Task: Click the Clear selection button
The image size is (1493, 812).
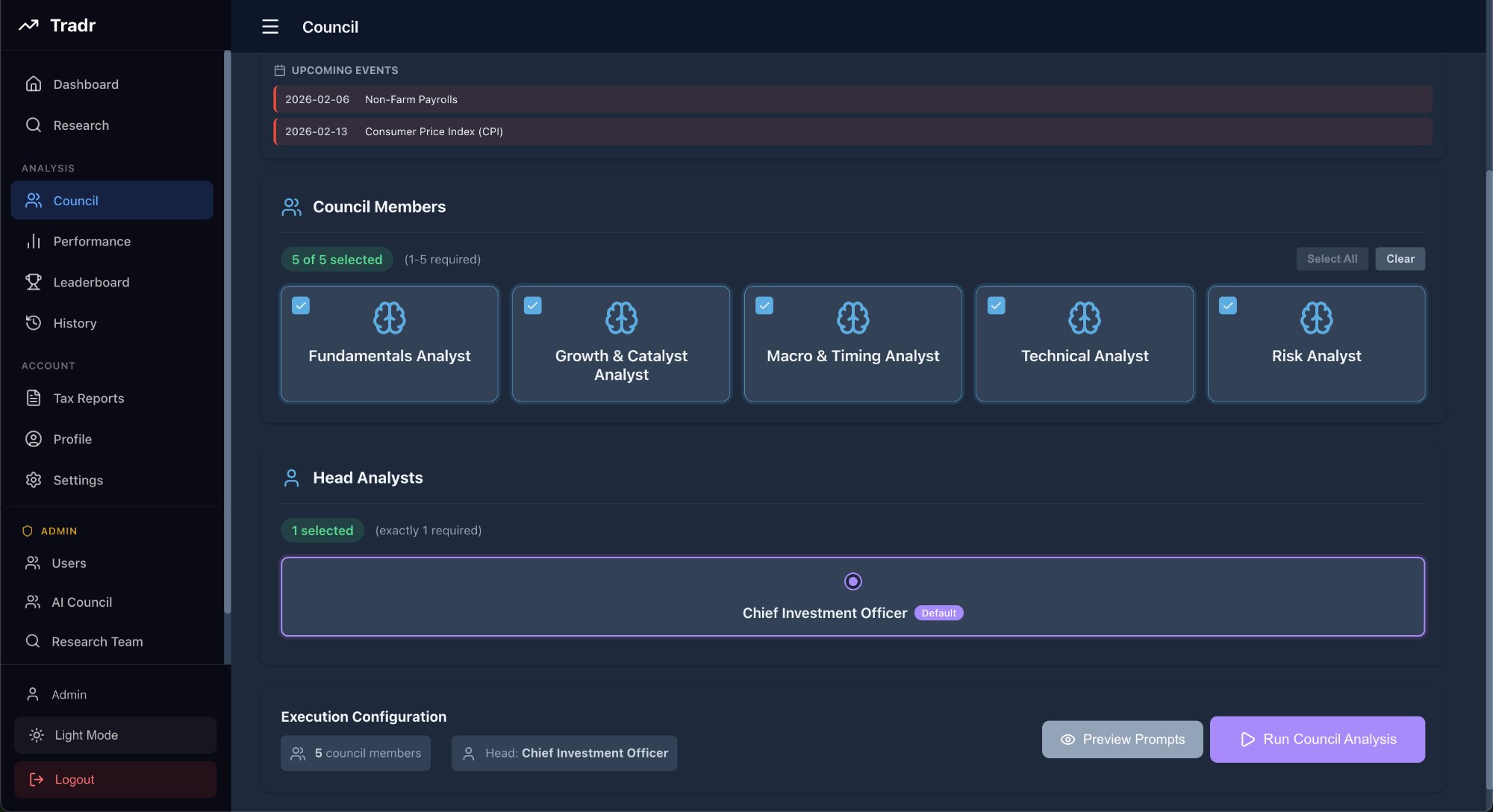Action: (1400, 259)
